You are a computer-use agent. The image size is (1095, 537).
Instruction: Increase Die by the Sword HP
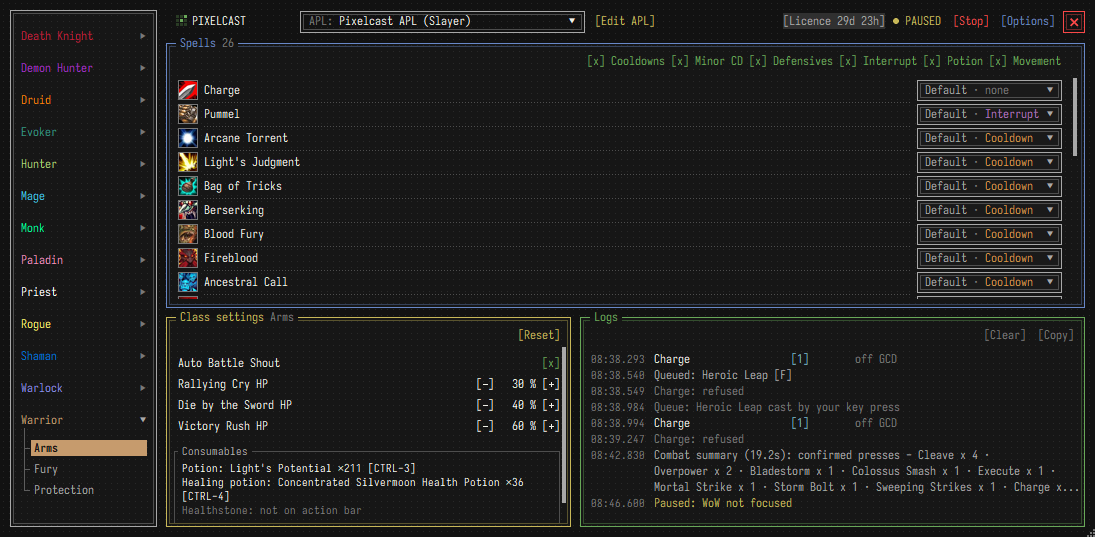552,405
